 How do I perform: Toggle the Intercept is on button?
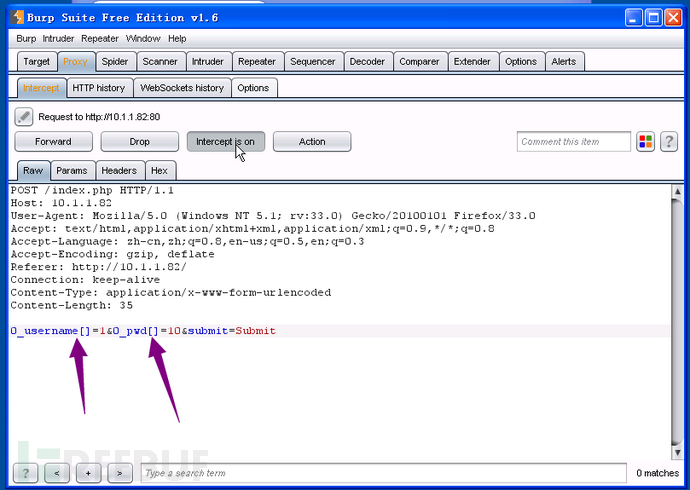226,142
